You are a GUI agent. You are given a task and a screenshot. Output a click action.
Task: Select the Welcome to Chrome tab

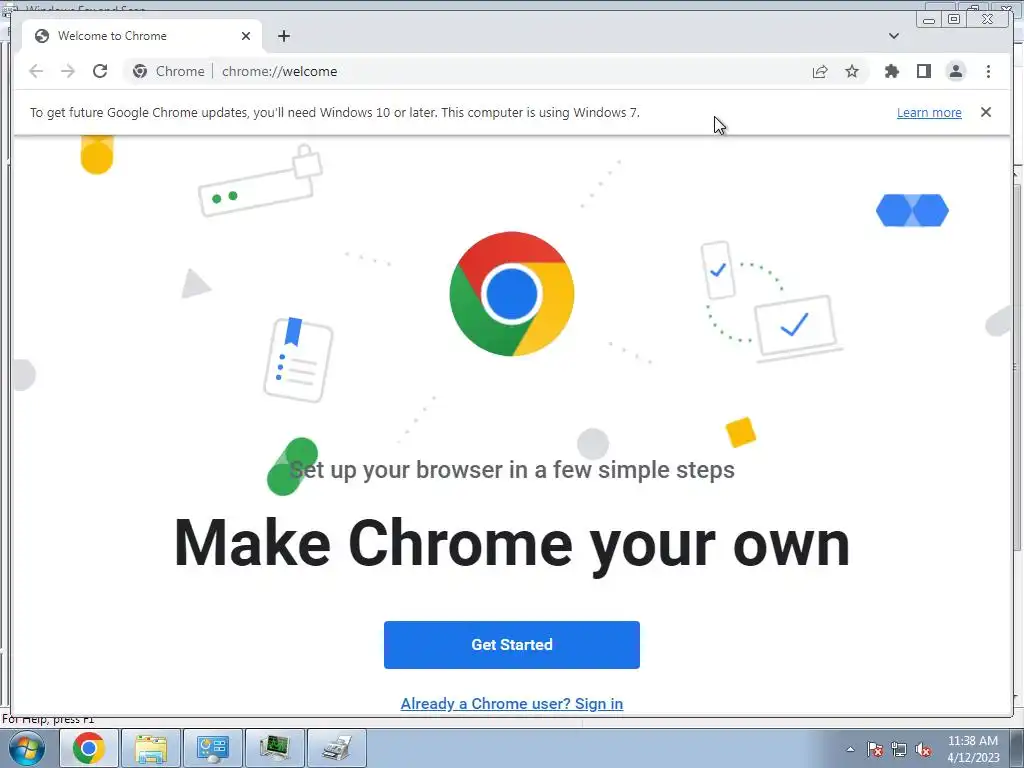pos(142,36)
